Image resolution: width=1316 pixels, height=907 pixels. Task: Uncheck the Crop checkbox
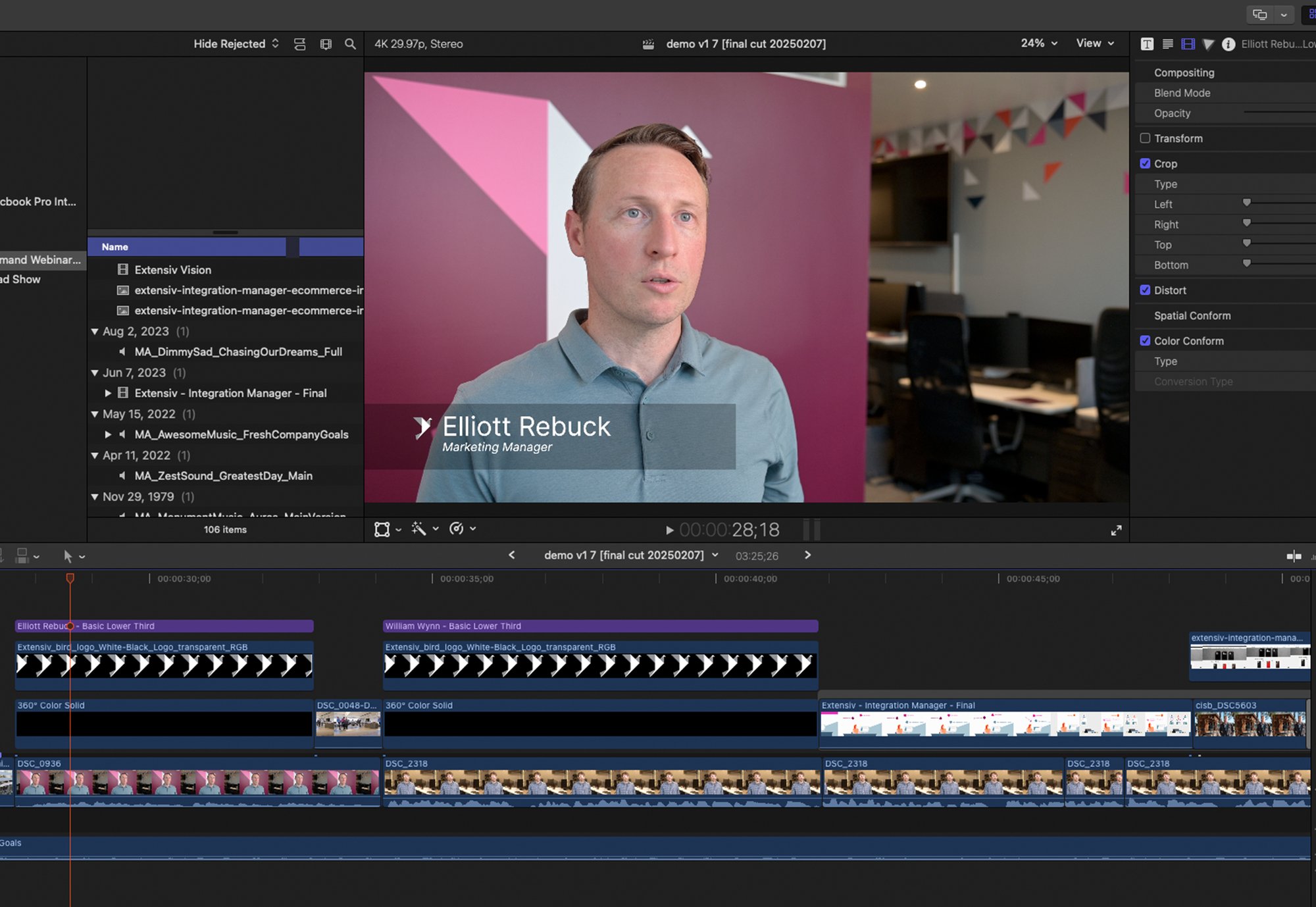coord(1145,163)
